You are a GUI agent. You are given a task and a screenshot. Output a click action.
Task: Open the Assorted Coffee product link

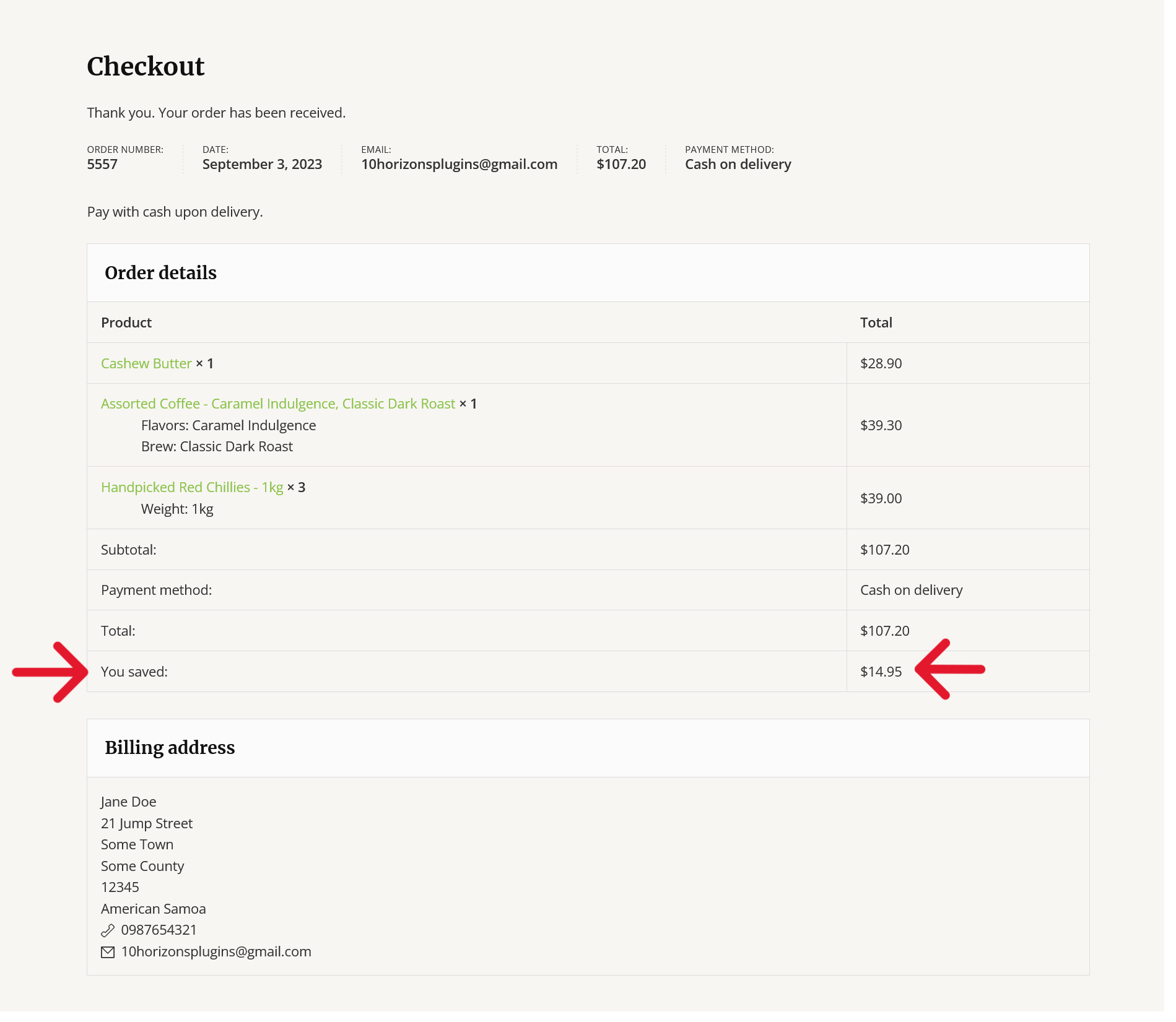pos(278,404)
